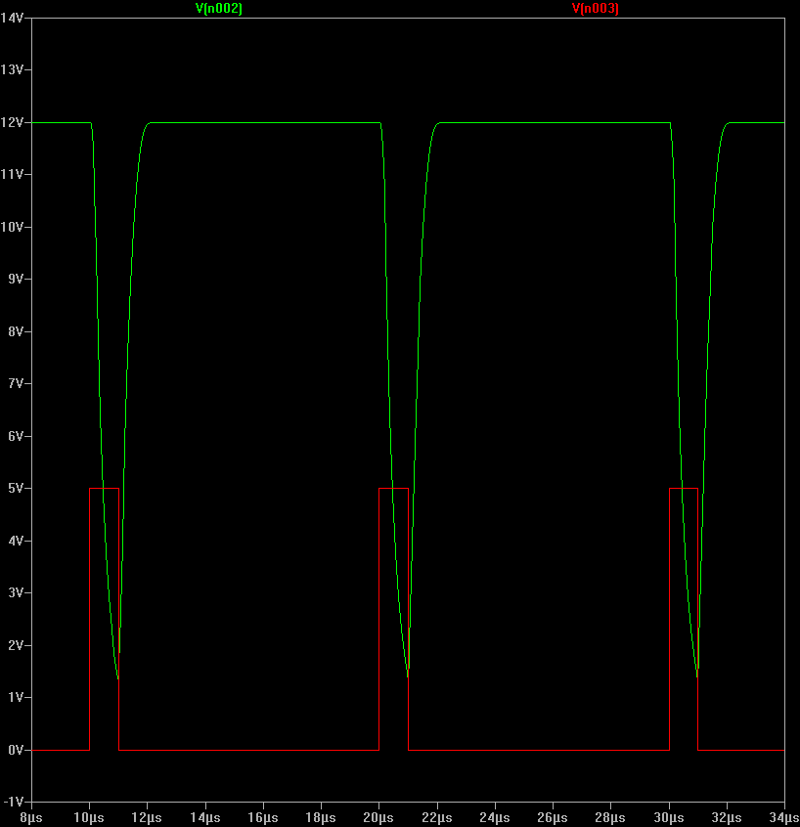Image resolution: width=800 pixels, height=827 pixels.
Task: Click the 0V label on the voltage axis
Action: tap(16, 750)
